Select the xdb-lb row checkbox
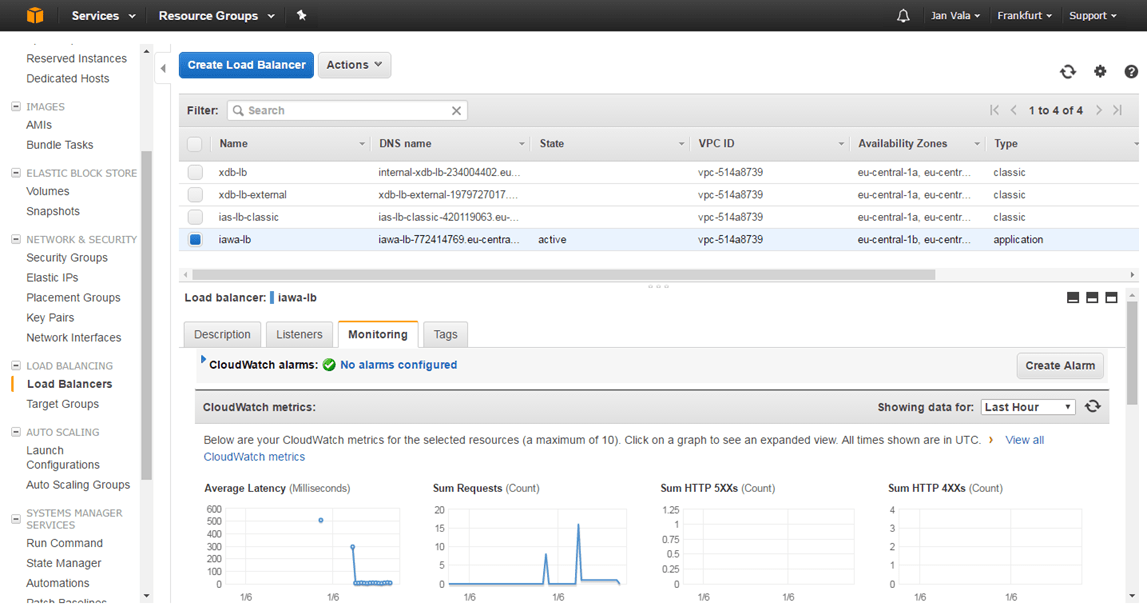The height and width of the screenshot is (607, 1147). tap(195, 173)
